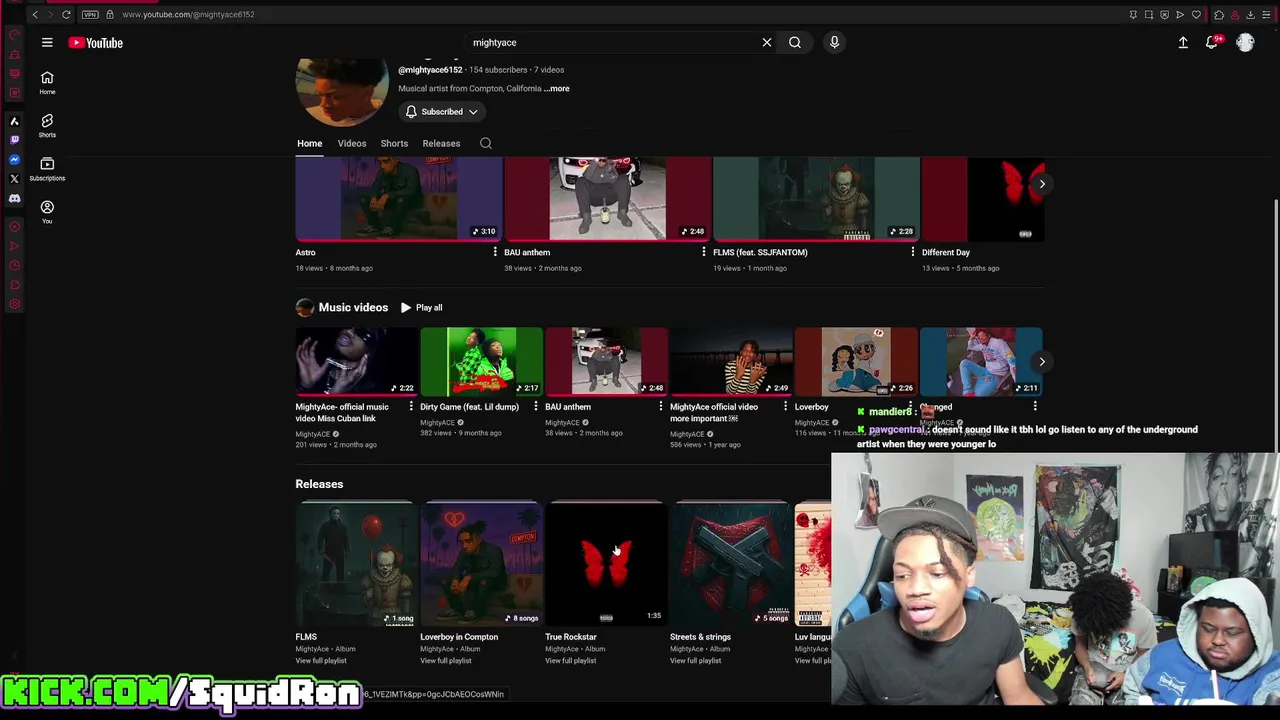Click Play all for Music videos
Viewport: 1280px width, 720px height.
click(x=421, y=308)
